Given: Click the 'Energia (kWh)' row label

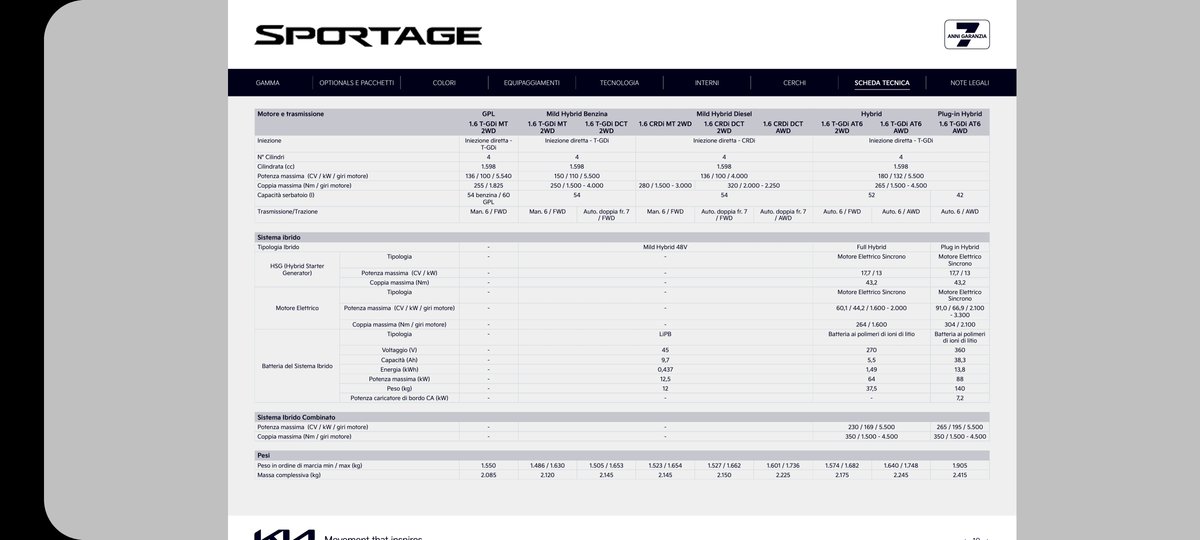Looking at the screenshot, I should (x=399, y=369).
